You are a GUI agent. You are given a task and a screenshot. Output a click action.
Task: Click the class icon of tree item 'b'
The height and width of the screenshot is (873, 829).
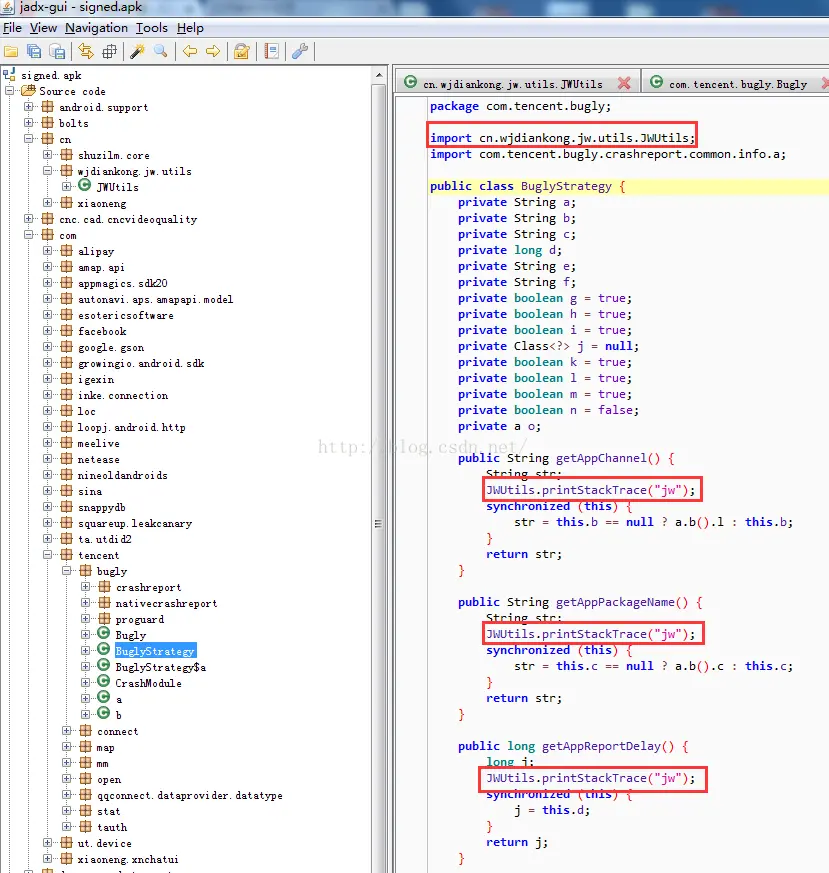click(104, 713)
